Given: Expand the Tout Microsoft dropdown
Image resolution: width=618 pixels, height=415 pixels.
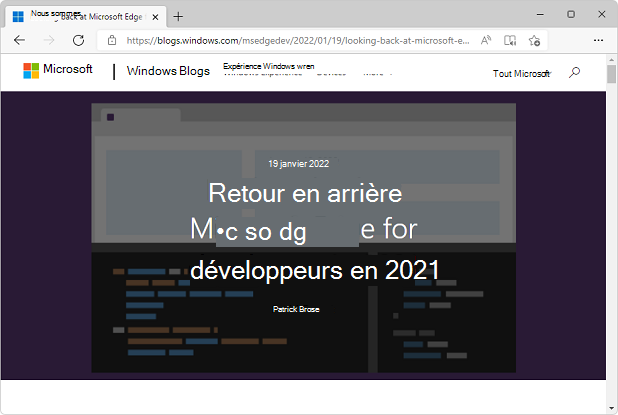Looking at the screenshot, I should 521,74.
